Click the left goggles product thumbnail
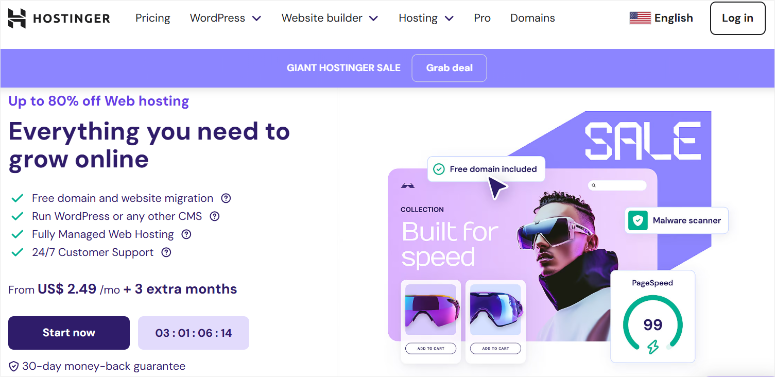Screen dimensions: 775x377 [x=431, y=310]
